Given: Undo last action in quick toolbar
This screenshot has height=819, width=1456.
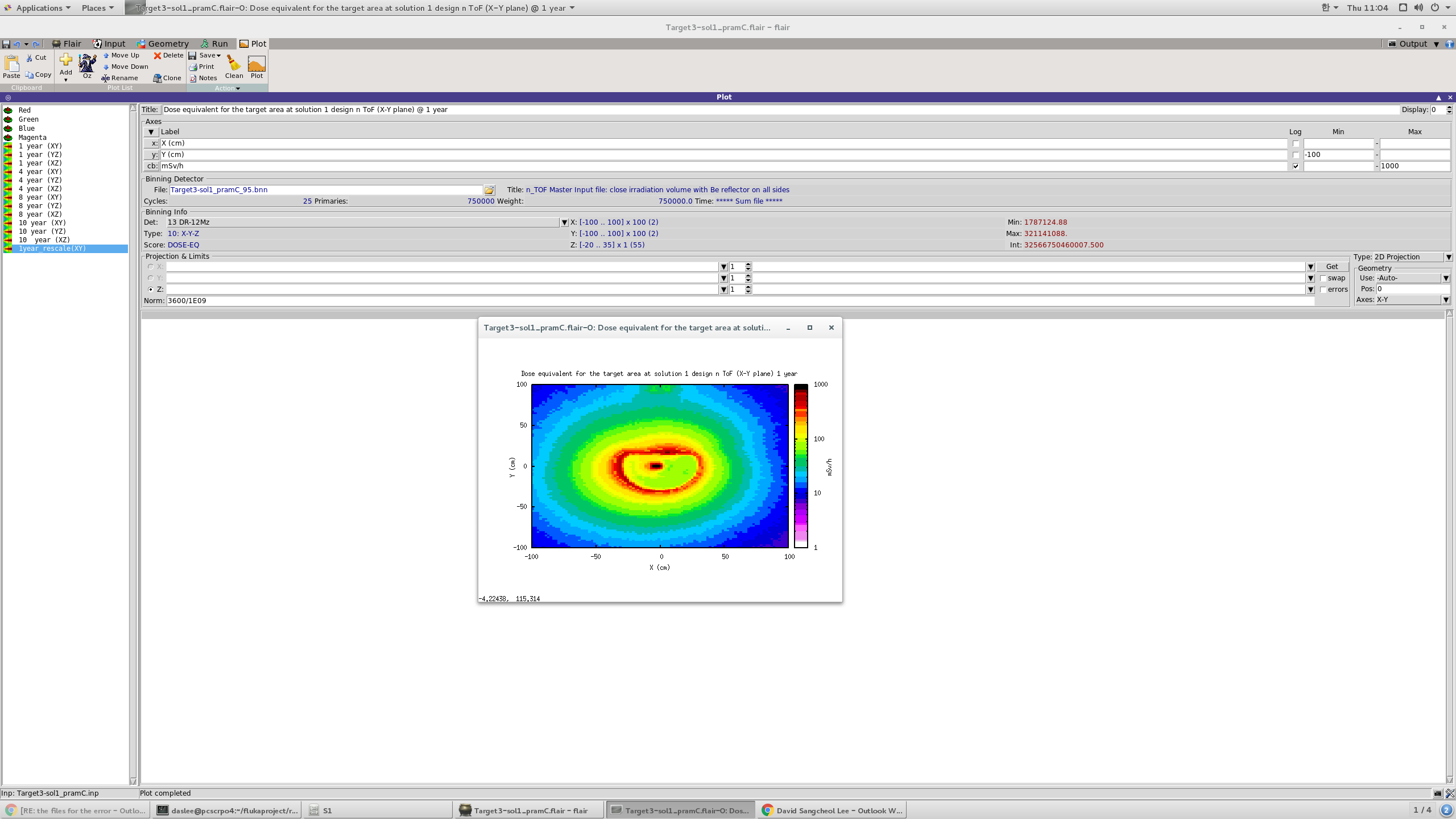Looking at the screenshot, I should point(17,44).
